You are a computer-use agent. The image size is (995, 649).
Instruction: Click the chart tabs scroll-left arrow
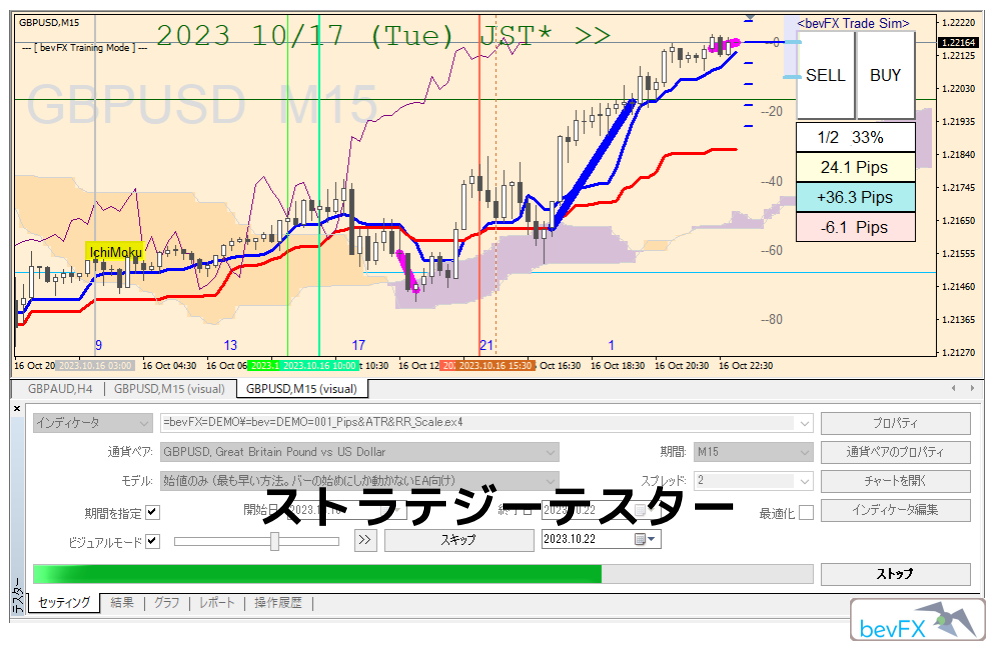coord(953,388)
